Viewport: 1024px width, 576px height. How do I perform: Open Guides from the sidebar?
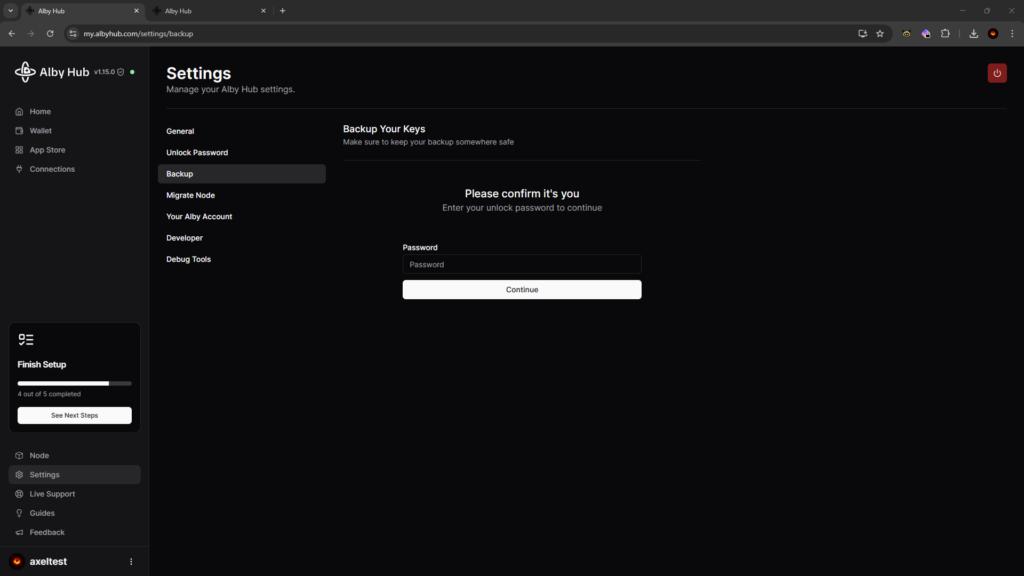tap(42, 513)
